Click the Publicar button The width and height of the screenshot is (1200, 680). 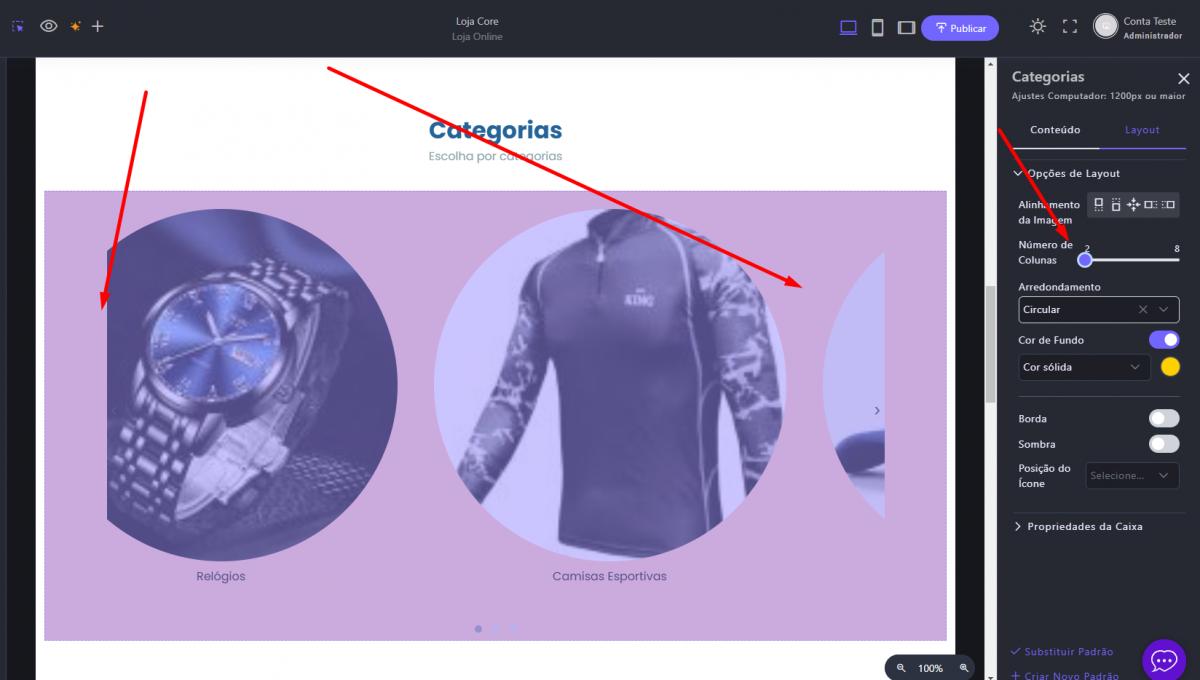pos(960,28)
